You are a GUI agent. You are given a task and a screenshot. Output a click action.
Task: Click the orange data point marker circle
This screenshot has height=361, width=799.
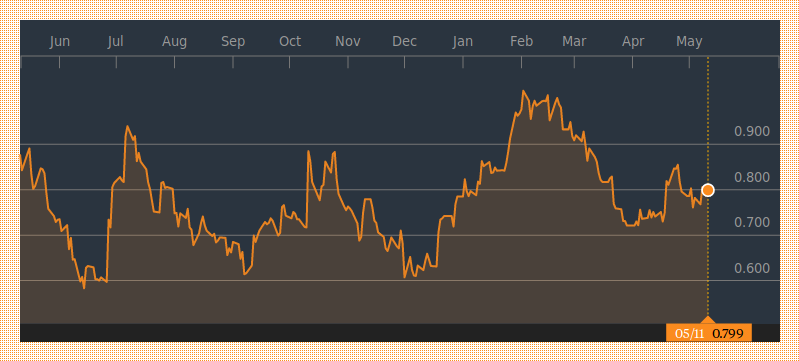[707, 190]
